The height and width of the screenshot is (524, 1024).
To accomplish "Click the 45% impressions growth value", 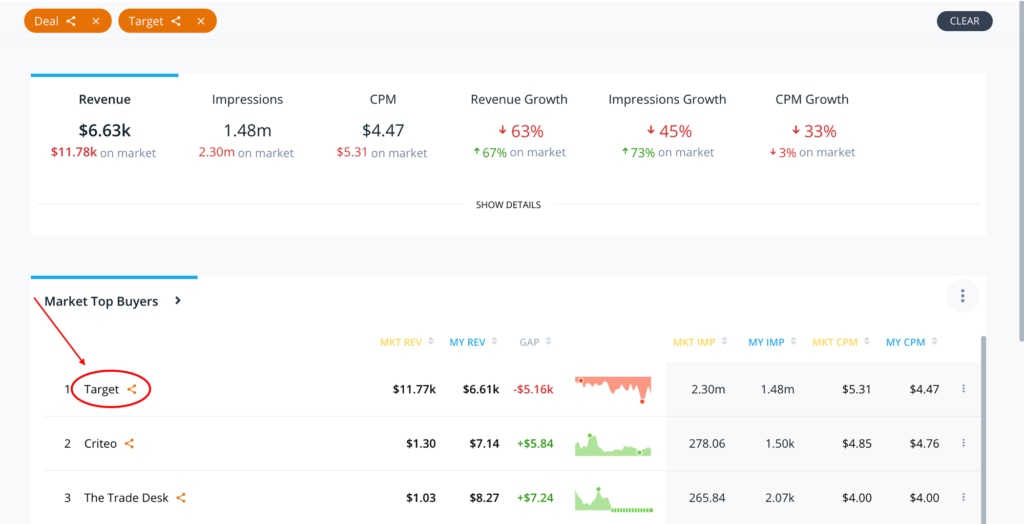I will [669, 131].
